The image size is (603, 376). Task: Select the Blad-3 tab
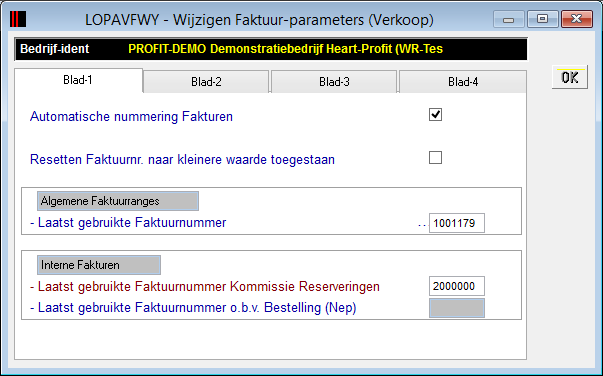point(334,82)
